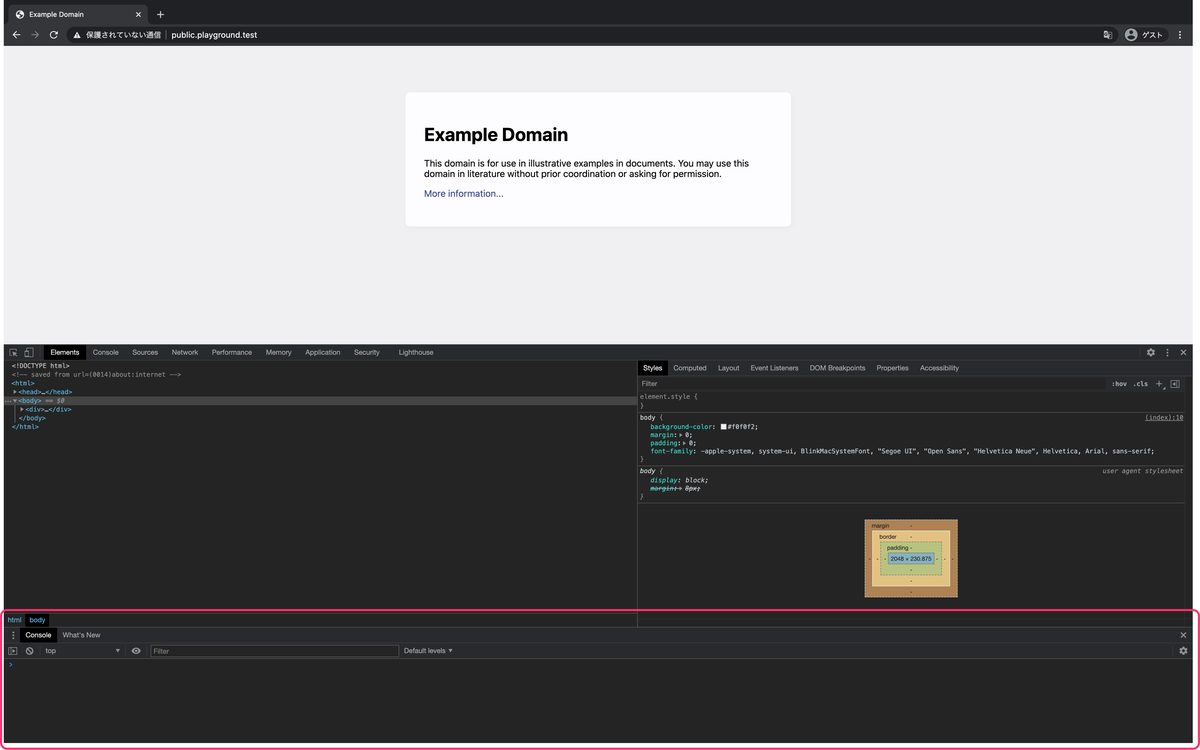Screen dimensions: 1200x750
Task: Collapse the body element node
Action: tap(15, 401)
